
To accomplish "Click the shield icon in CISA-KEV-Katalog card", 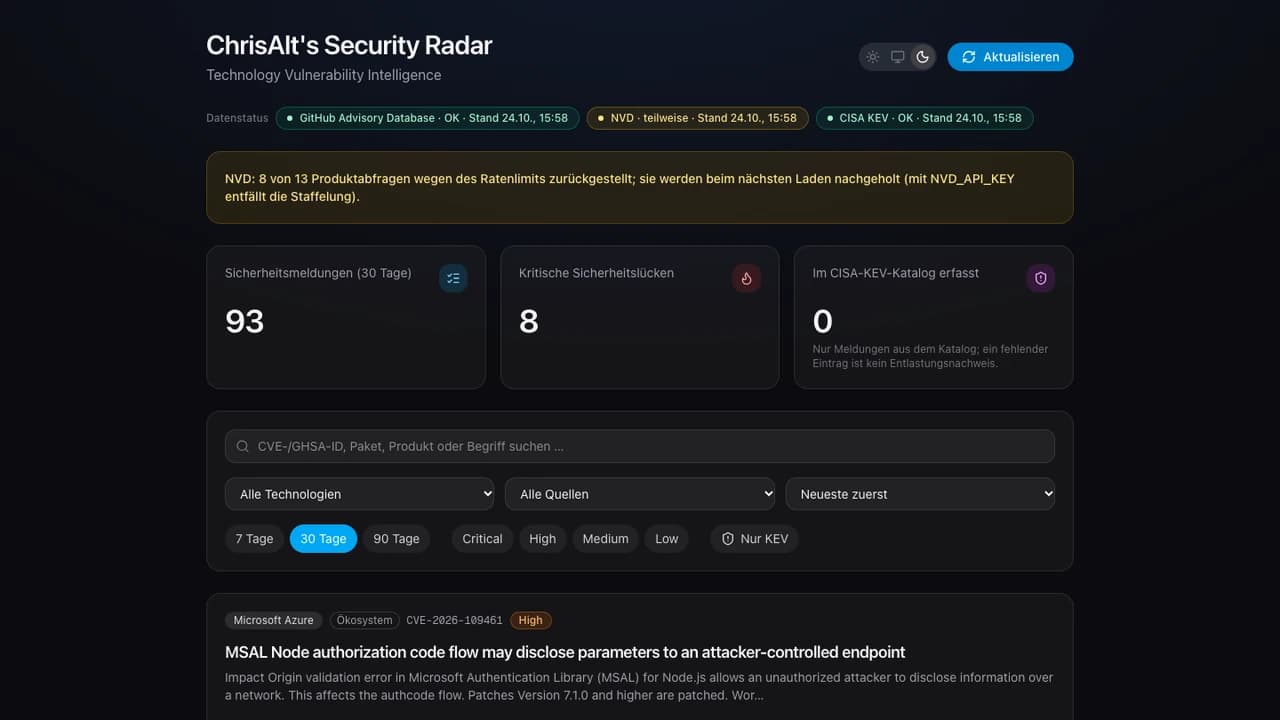I will [1040, 278].
